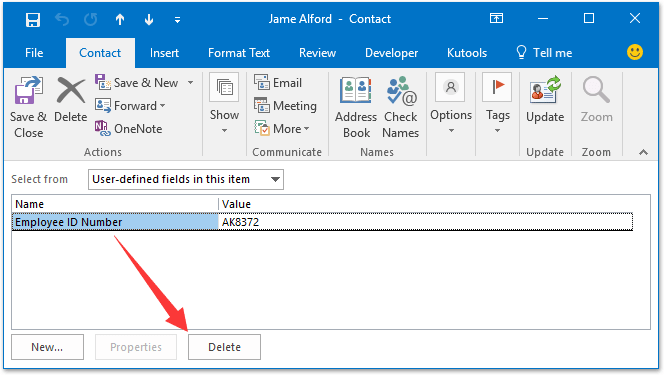
Task: Expand Save & New dropdown arrow
Action: [x=190, y=83]
